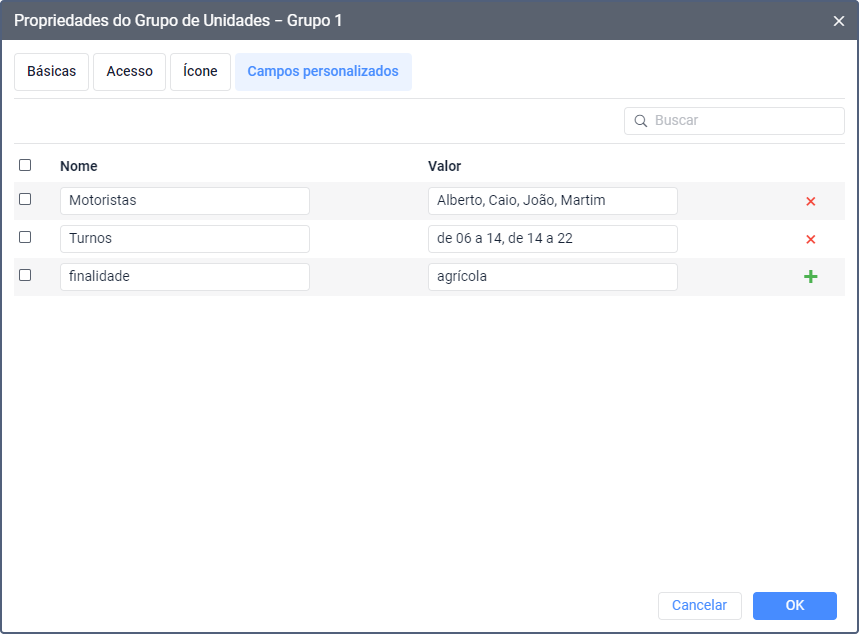859x634 pixels.
Task: Close the Propriedades do Grupo dialog
Action: (x=838, y=21)
